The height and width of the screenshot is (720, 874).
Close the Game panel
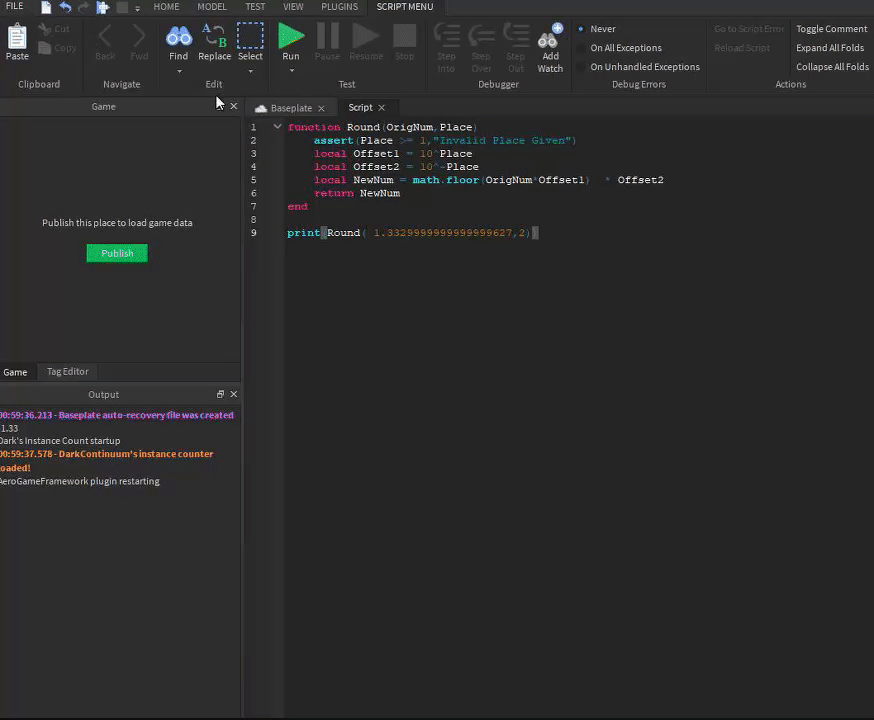click(234, 106)
